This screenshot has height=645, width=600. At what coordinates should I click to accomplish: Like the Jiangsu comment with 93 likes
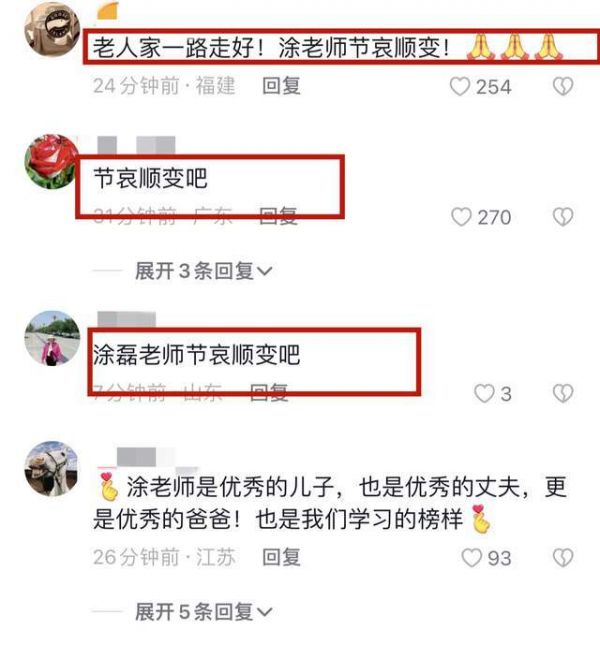click(471, 558)
